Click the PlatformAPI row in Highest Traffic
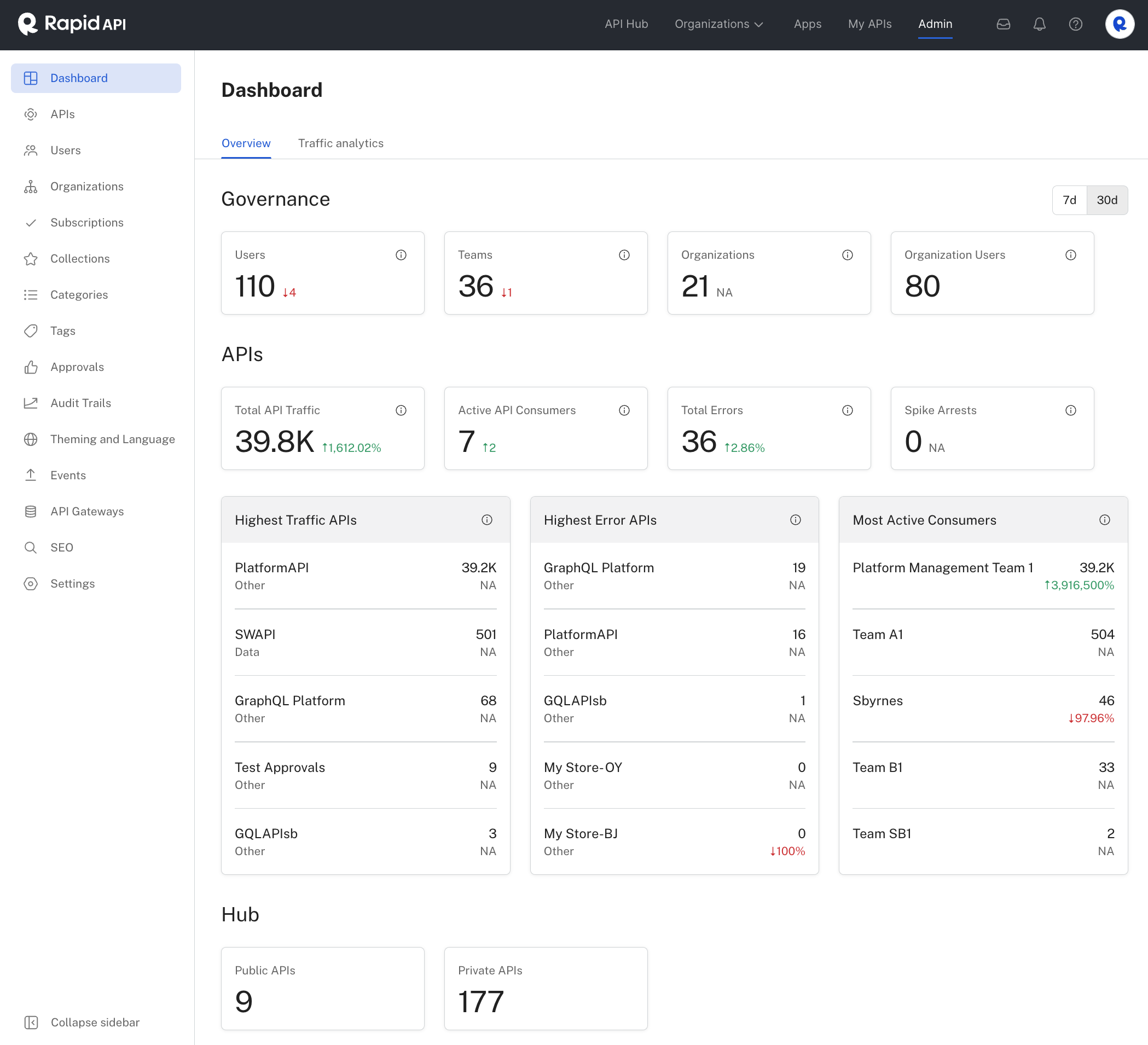This screenshot has width=1148, height=1045. click(365, 575)
